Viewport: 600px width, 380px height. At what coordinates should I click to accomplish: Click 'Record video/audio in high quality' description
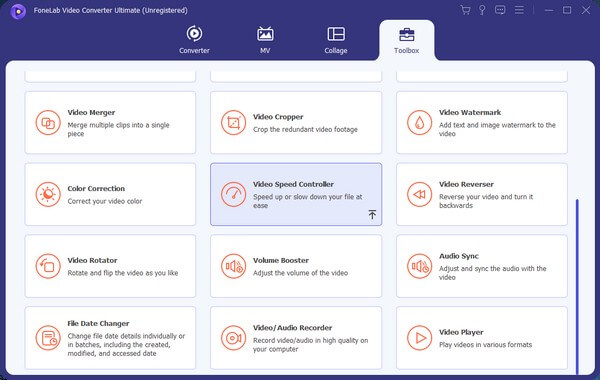pos(310,345)
